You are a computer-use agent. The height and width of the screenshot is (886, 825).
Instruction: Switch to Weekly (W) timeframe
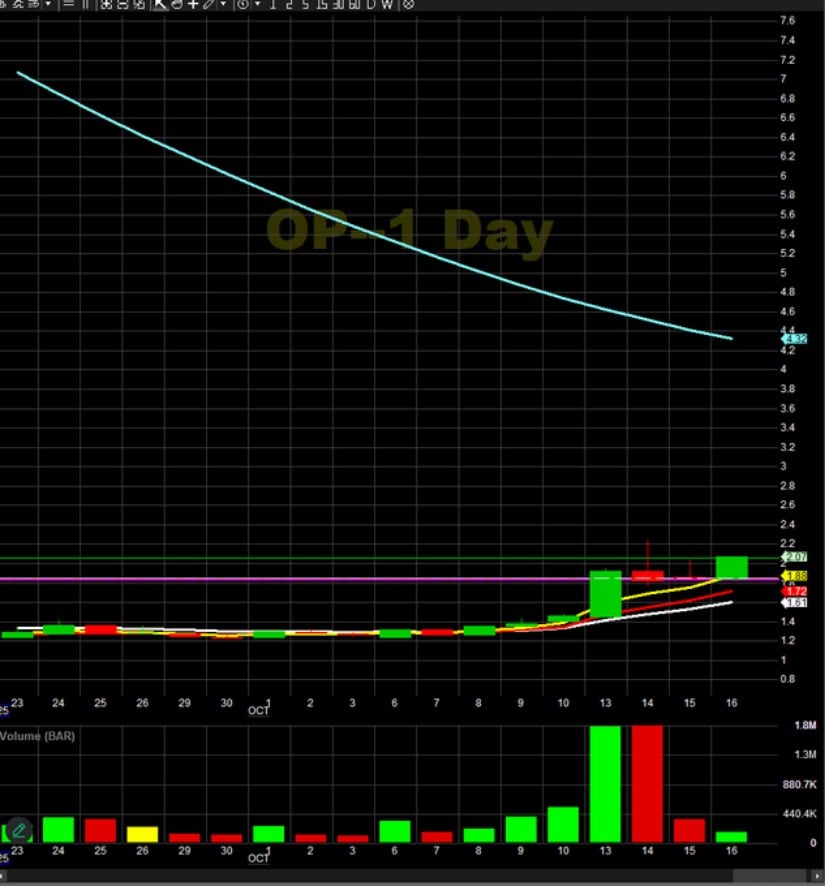[387, 4]
